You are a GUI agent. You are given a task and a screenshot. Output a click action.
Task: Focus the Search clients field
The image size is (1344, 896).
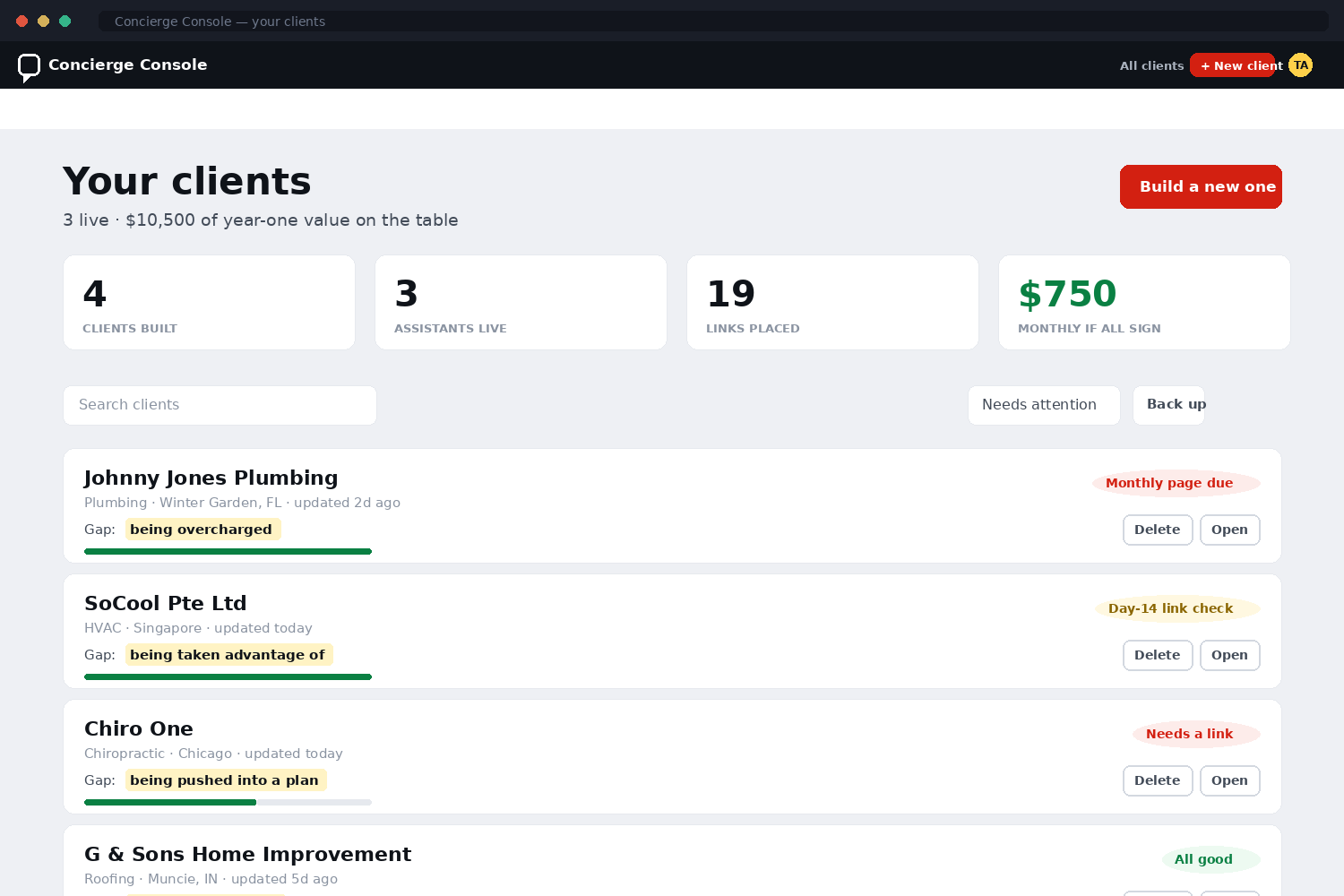click(220, 405)
